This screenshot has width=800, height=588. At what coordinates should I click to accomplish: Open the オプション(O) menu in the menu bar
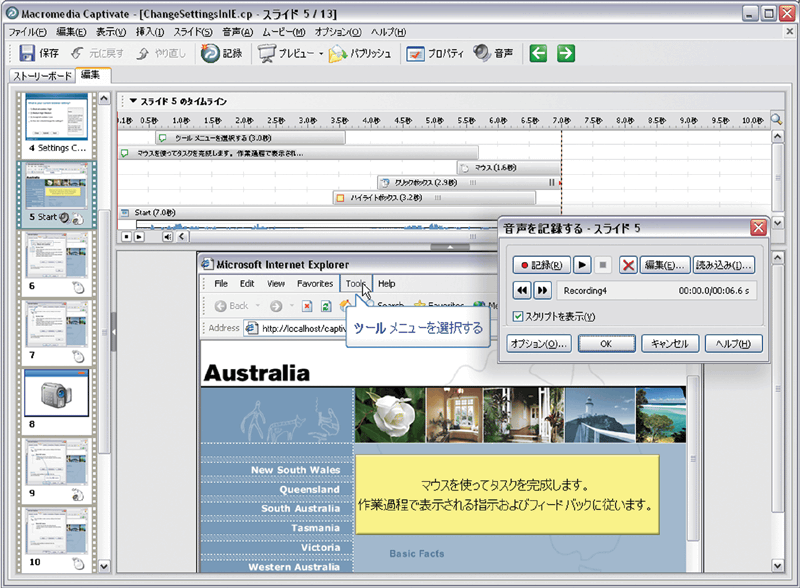click(338, 32)
